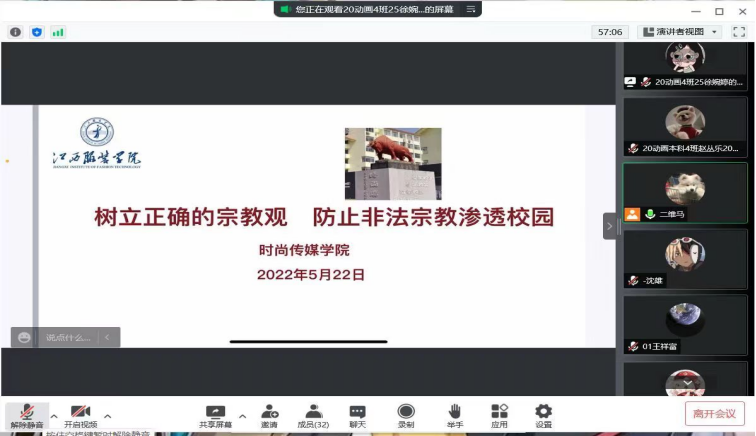The image size is (756, 436).
Task: Click the red 离开会议 button
Action: 713,413
